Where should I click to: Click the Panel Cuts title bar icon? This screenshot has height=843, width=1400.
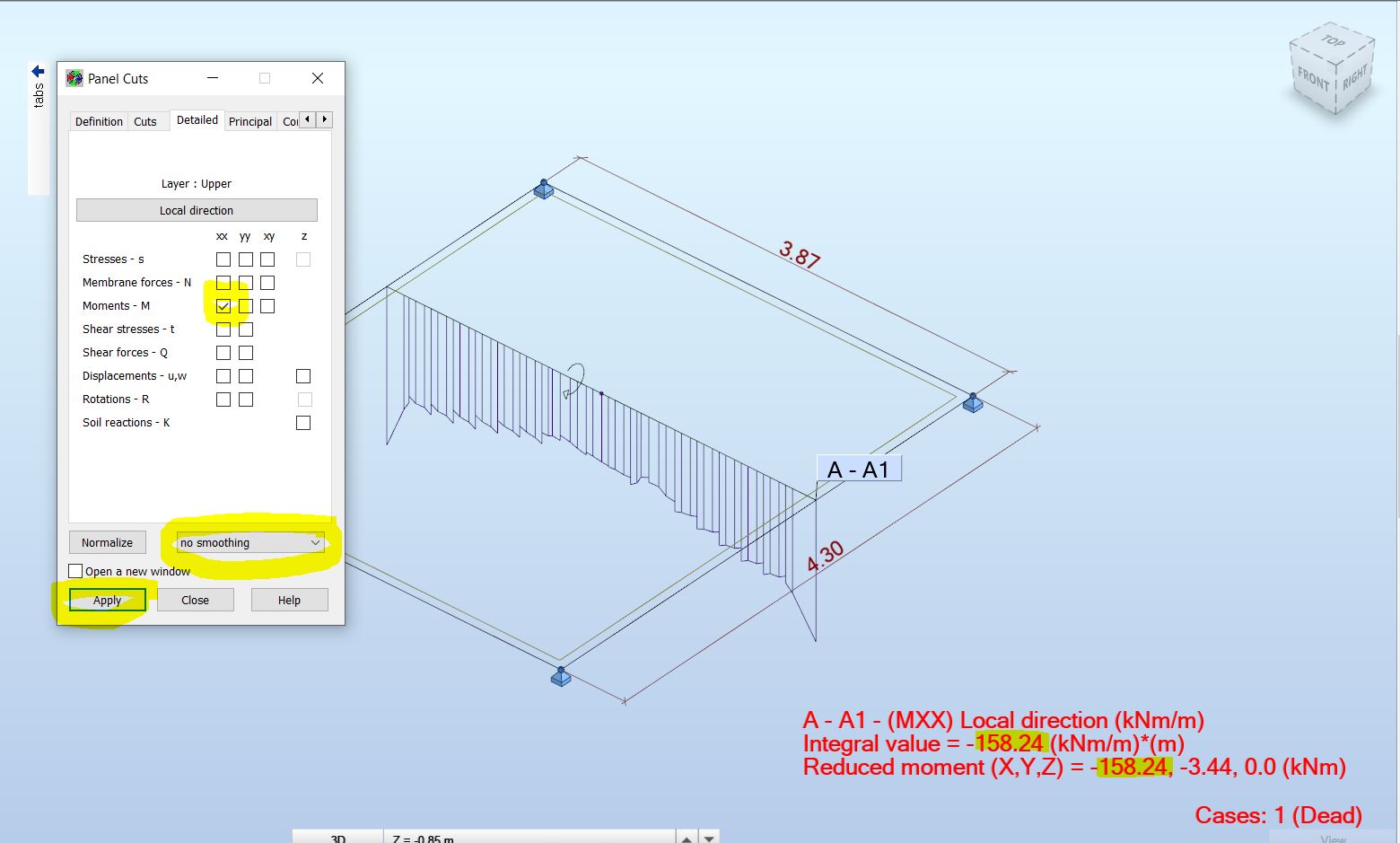74,78
